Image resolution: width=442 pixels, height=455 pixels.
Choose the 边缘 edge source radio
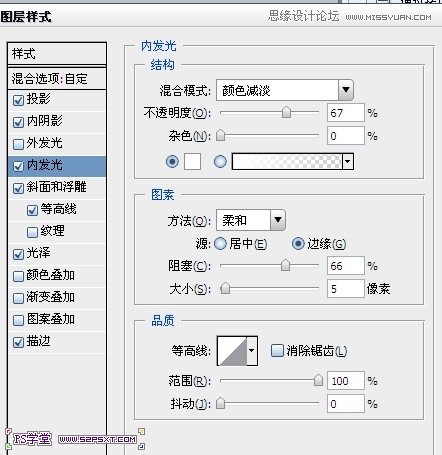point(298,244)
